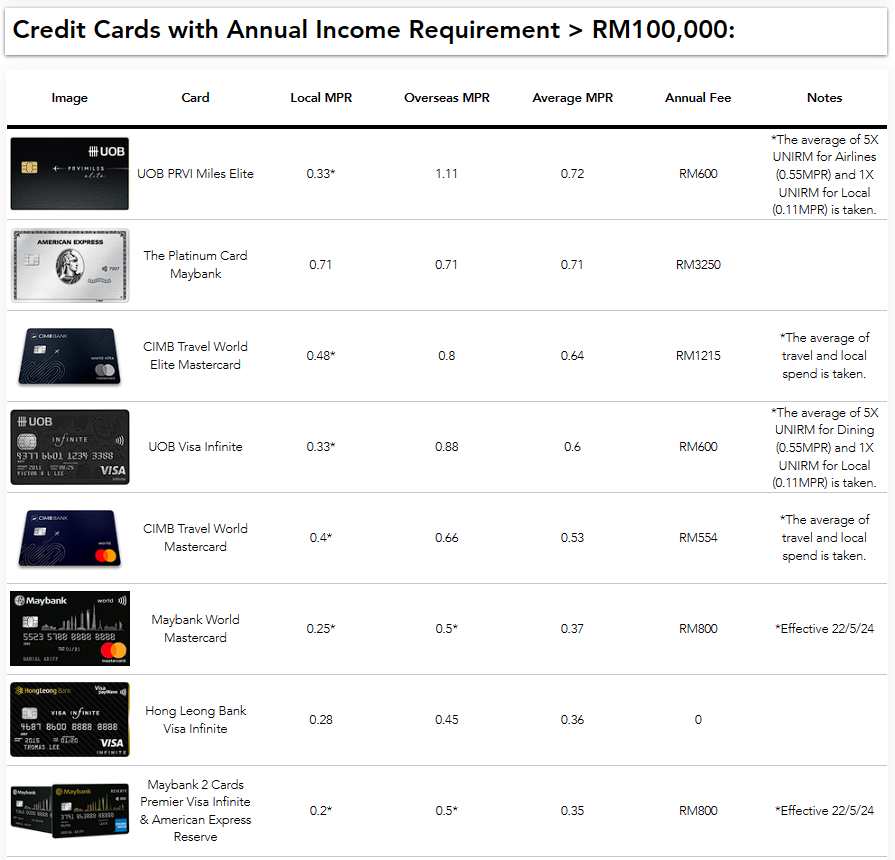Select the card name UOB PRVI Miles Elite

[195, 173]
